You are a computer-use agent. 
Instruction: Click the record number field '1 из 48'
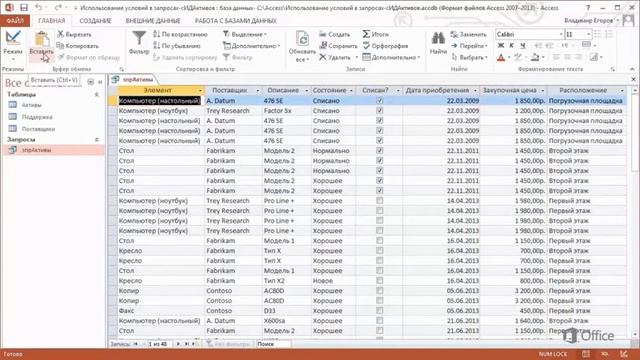[x=159, y=344]
